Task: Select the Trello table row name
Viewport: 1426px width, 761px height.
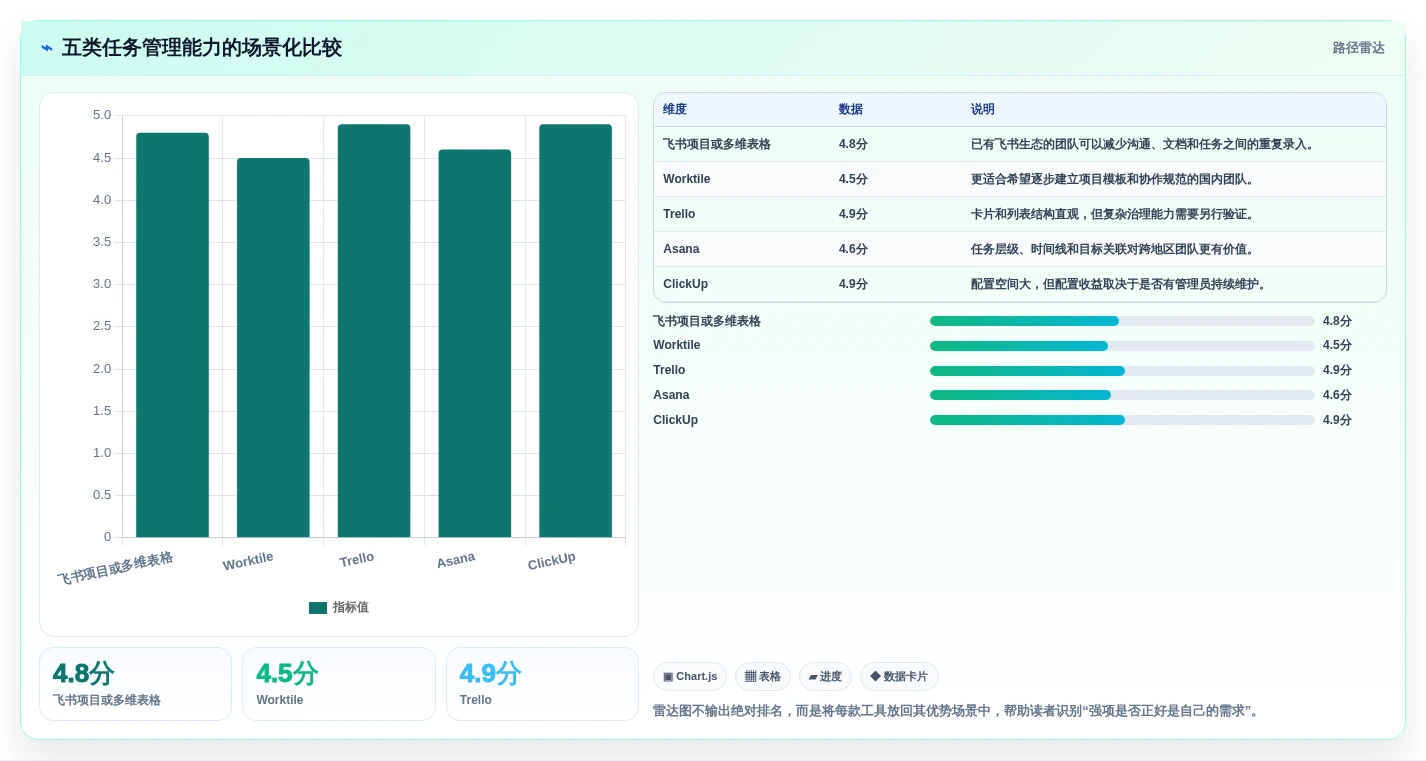Action: pyautogui.click(x=679, y=214)
